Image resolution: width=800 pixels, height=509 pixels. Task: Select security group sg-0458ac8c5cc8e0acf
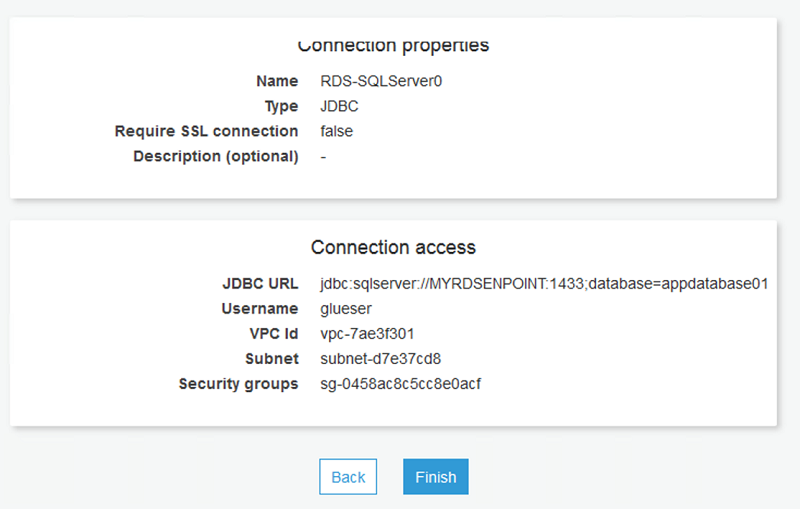coord(401,383)
